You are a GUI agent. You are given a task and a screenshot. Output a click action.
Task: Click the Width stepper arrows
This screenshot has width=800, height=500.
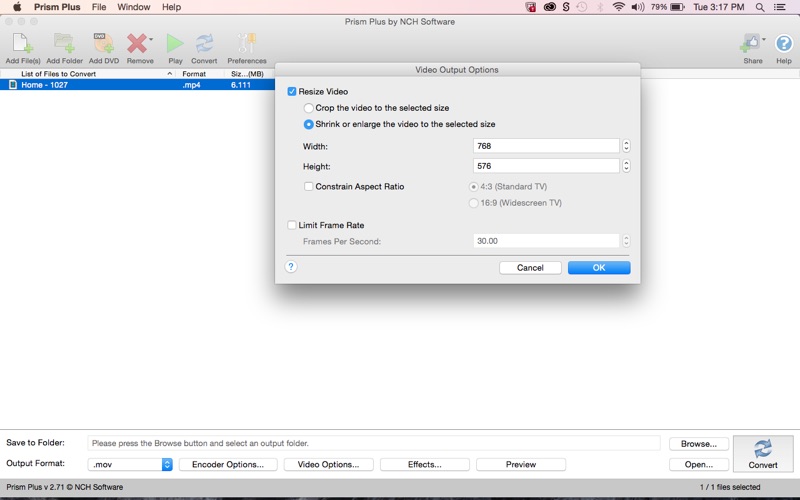pos(626,146)
